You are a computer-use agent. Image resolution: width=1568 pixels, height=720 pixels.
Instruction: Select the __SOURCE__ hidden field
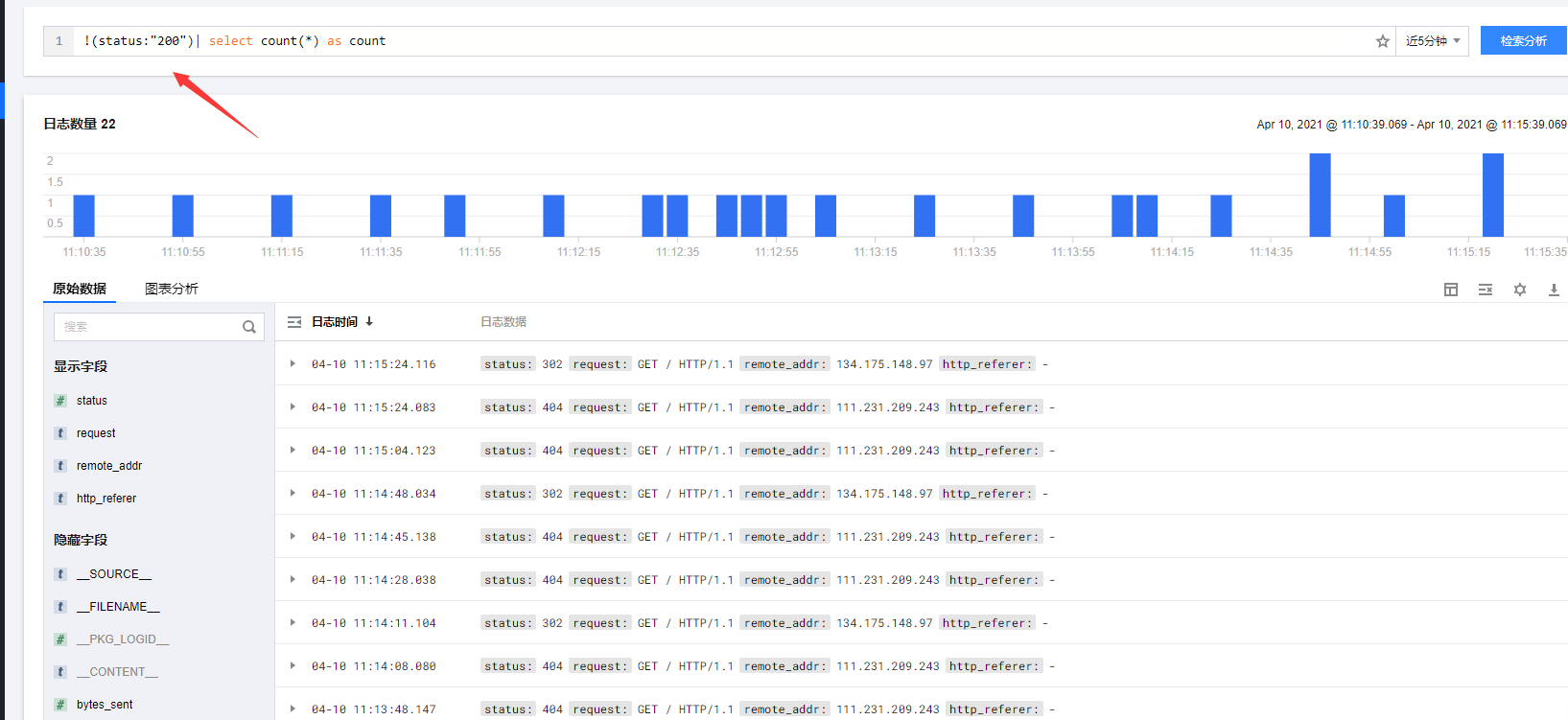coord(114,574)
